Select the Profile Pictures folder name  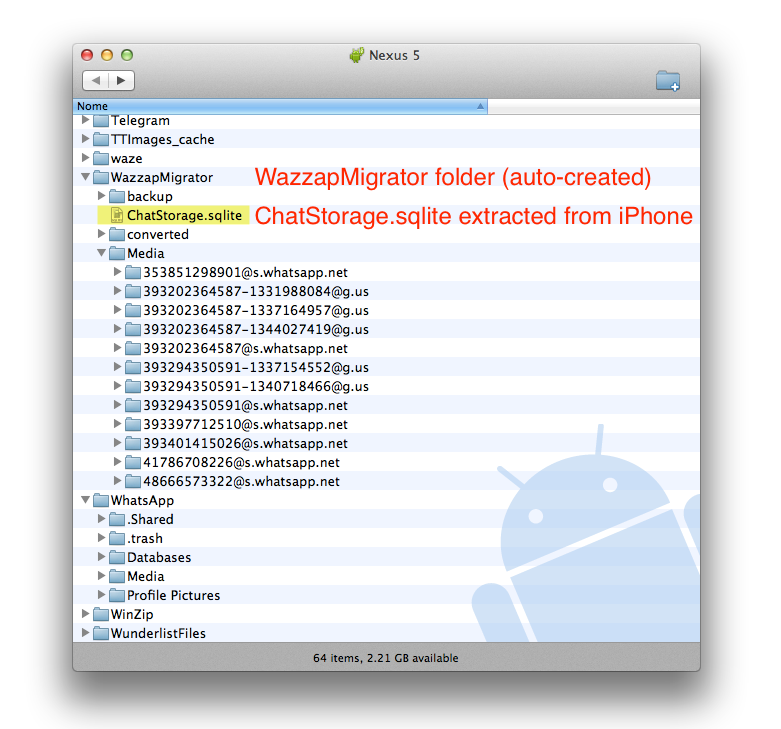(x=173, y=595)
